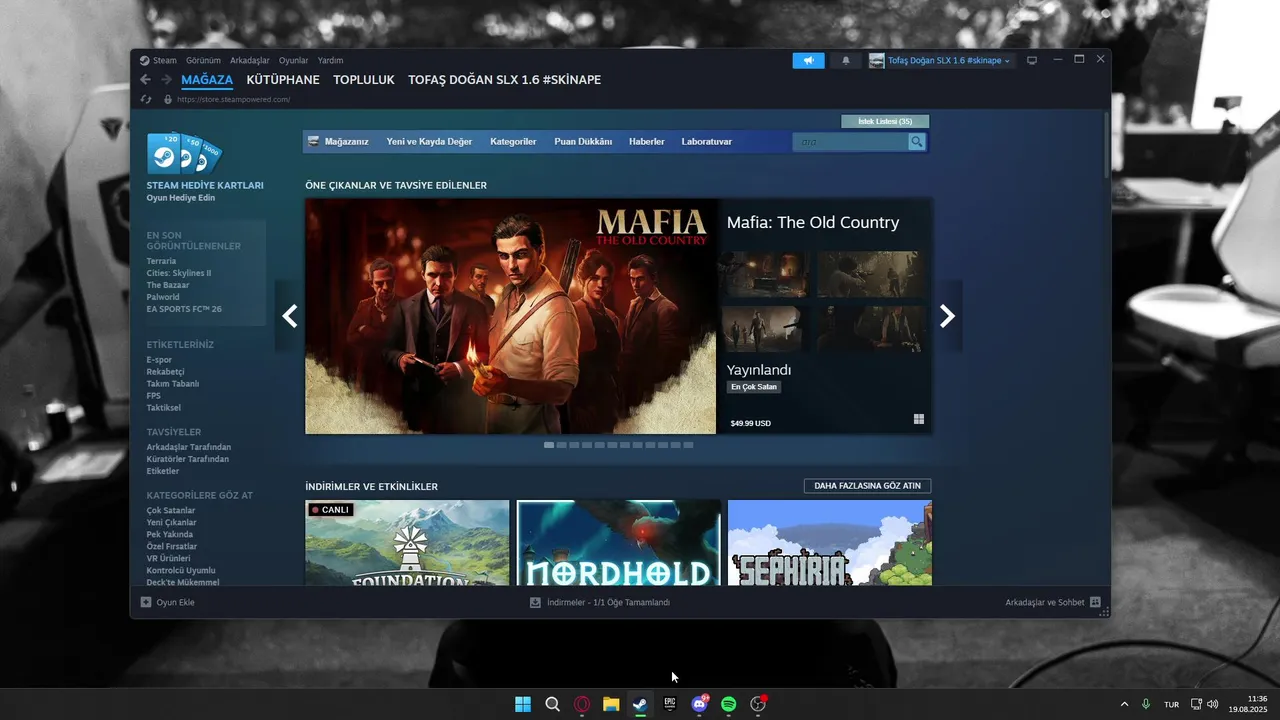Open the Nordhold sale card
The width and height of the screenshot is (1280, 720).
[618, 543]
